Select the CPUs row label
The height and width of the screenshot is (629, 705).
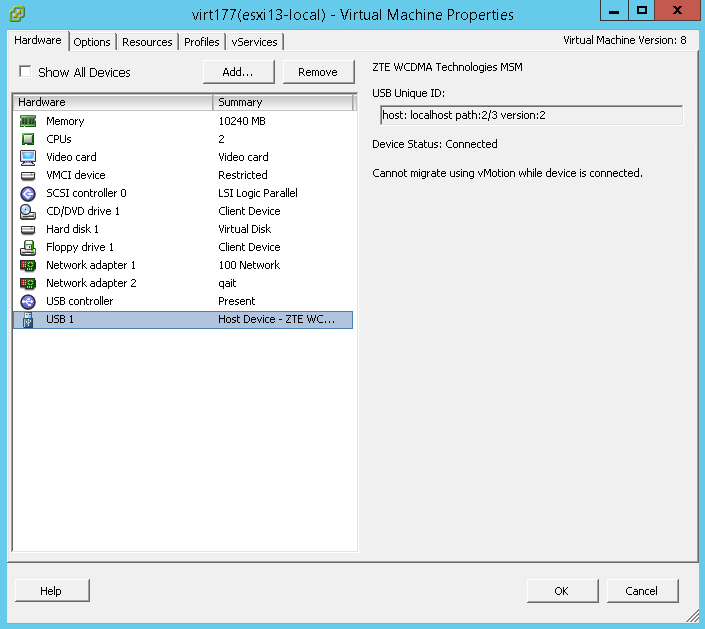(58, 139)
